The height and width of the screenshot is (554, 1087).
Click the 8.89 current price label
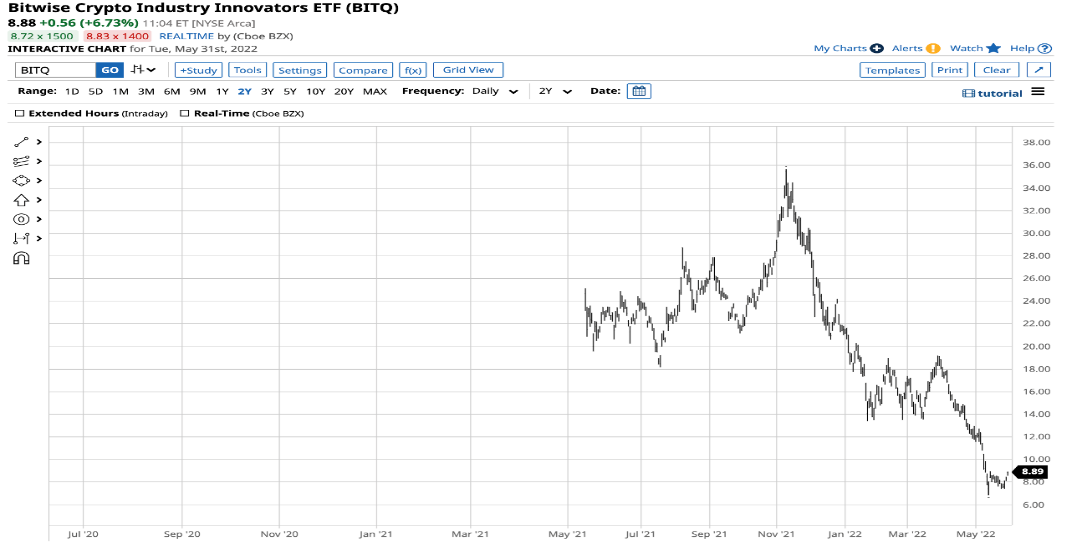[x=1031, y=471]
